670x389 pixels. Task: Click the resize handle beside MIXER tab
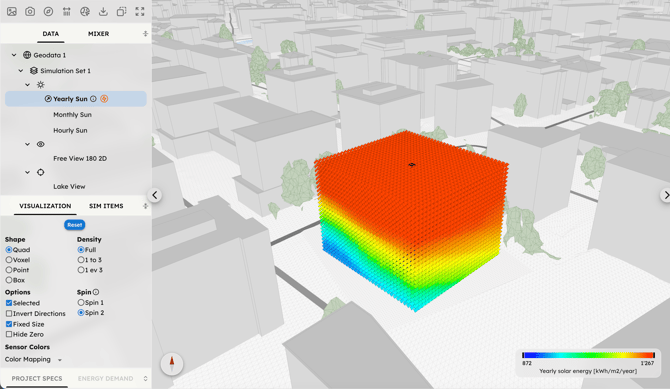click(145, 33)
